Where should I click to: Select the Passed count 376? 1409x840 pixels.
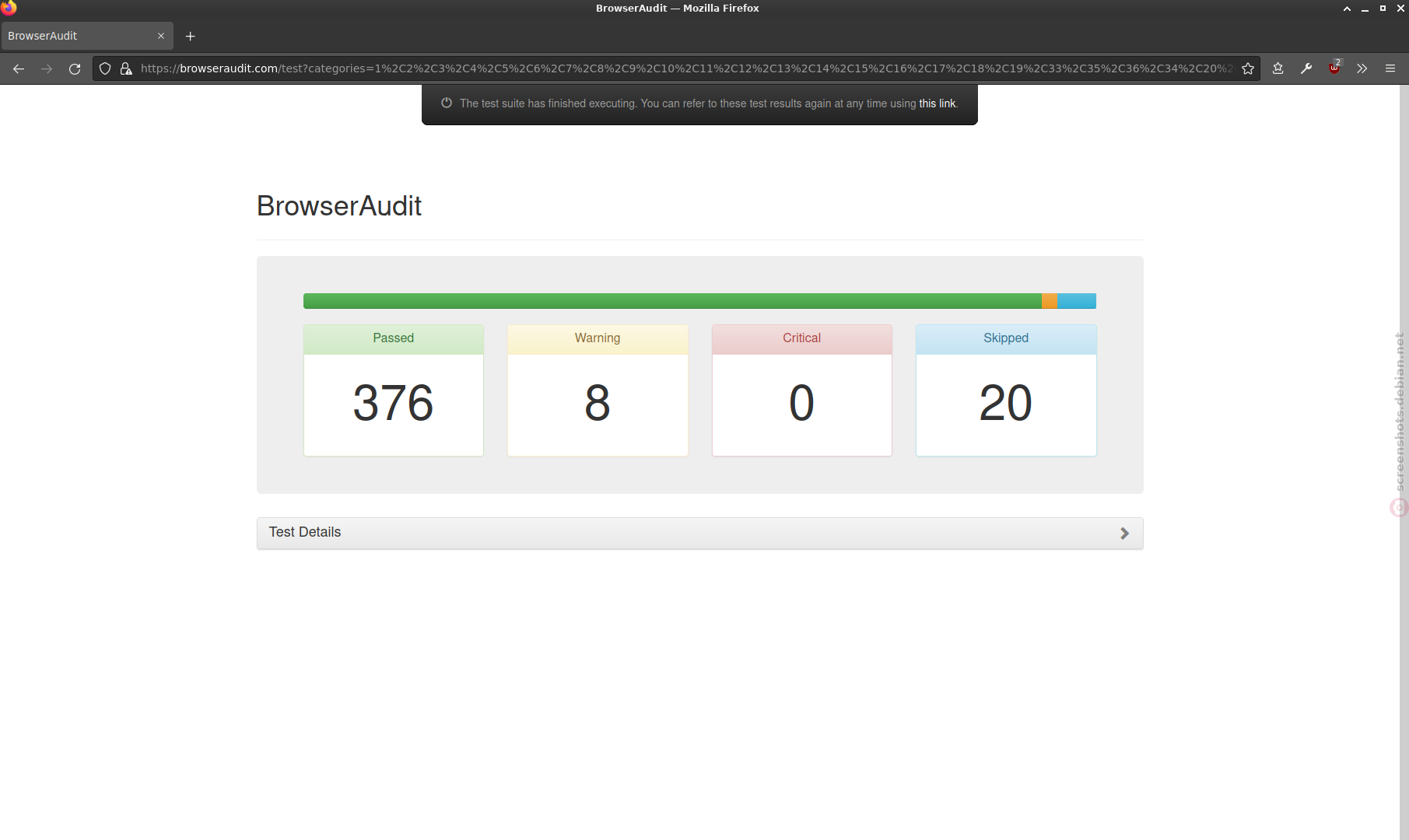393,404
